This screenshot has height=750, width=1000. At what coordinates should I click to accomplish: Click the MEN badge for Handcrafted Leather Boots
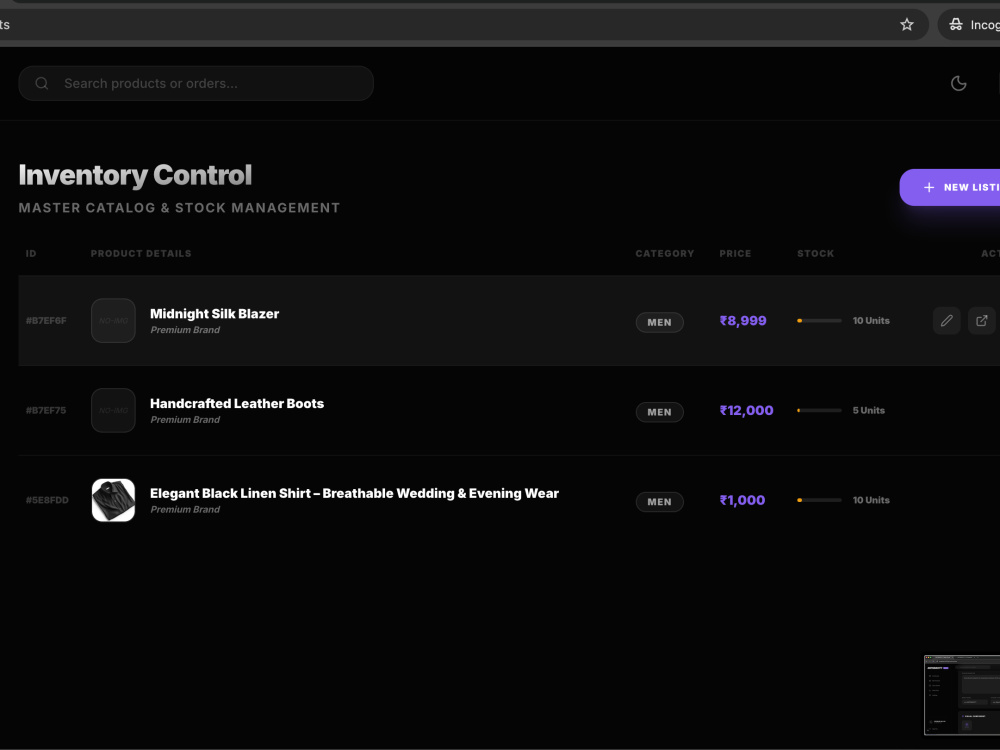(659, 412)
